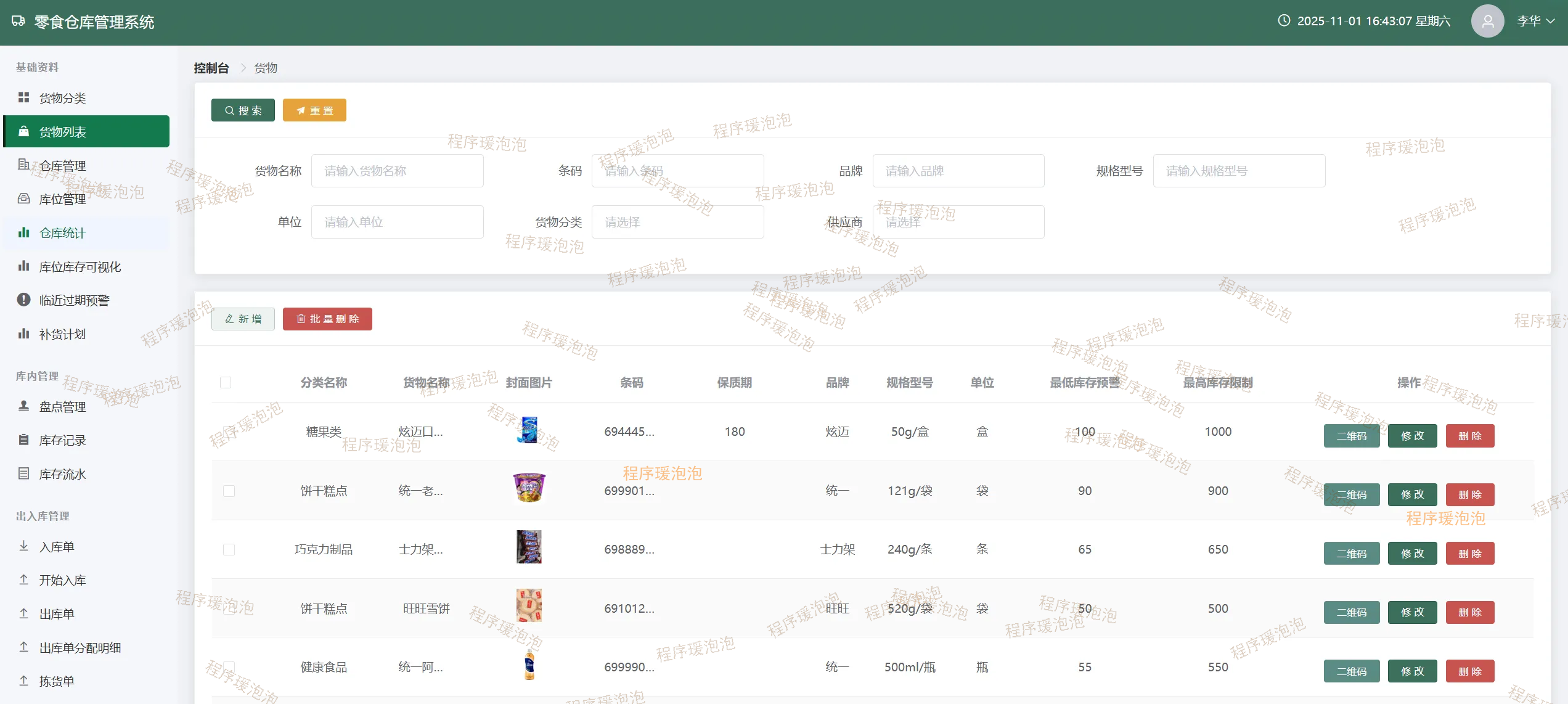Open the 供应商 select dropdown
The height and width of the screenshot is (704, 1568).
click(x=958, y=222)
